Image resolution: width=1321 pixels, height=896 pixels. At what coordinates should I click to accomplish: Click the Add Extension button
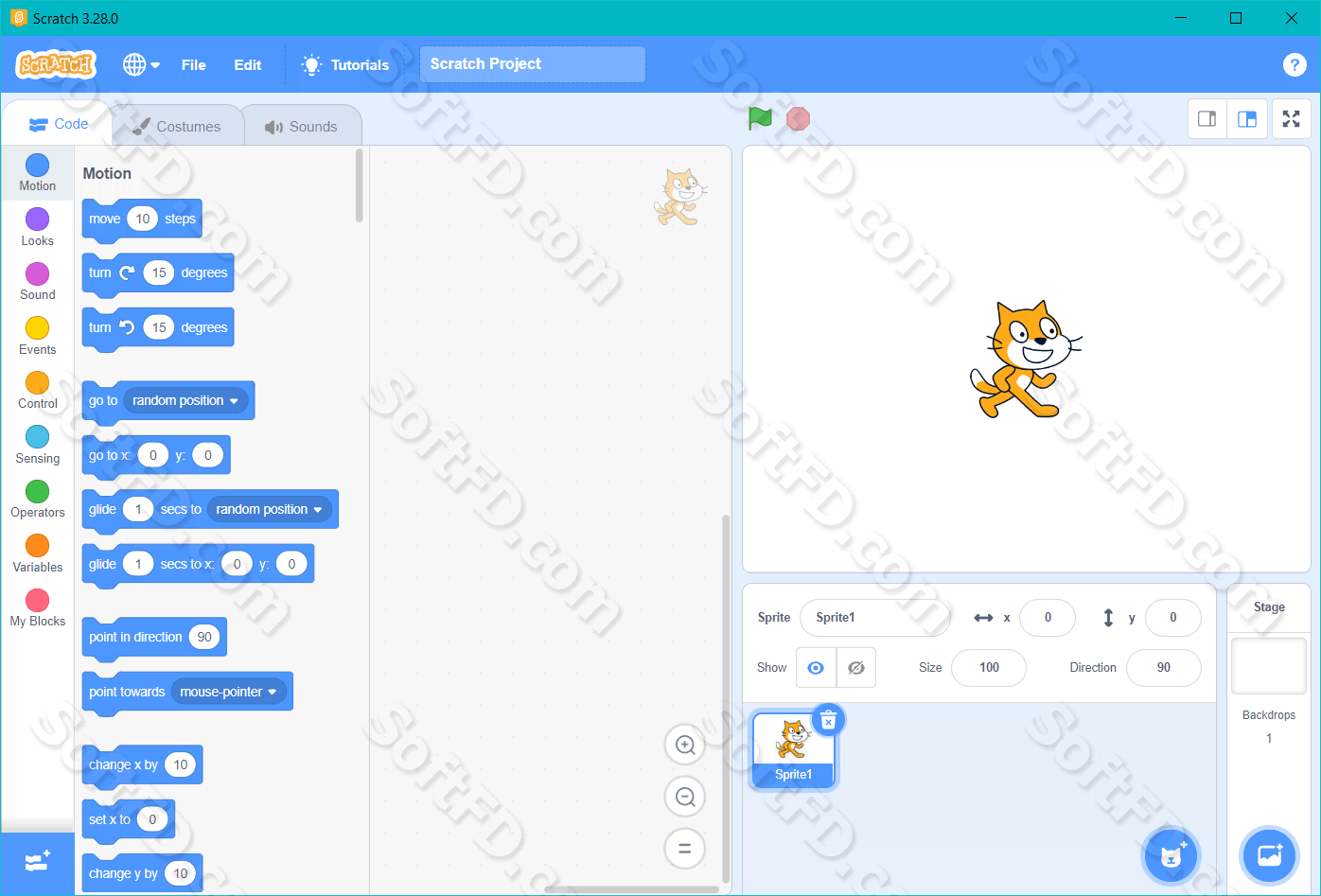pyautogui.click(x=38, y=863)
